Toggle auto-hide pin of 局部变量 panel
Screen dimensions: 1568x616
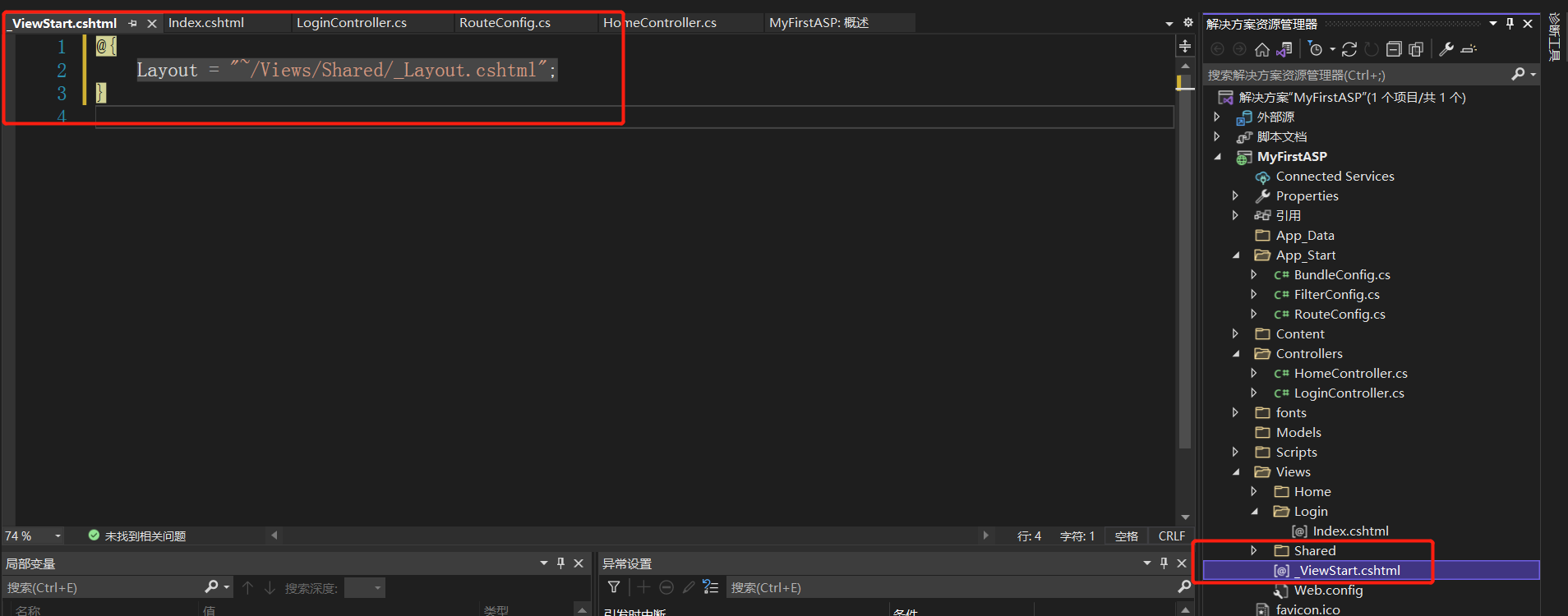tap(560, 563)
